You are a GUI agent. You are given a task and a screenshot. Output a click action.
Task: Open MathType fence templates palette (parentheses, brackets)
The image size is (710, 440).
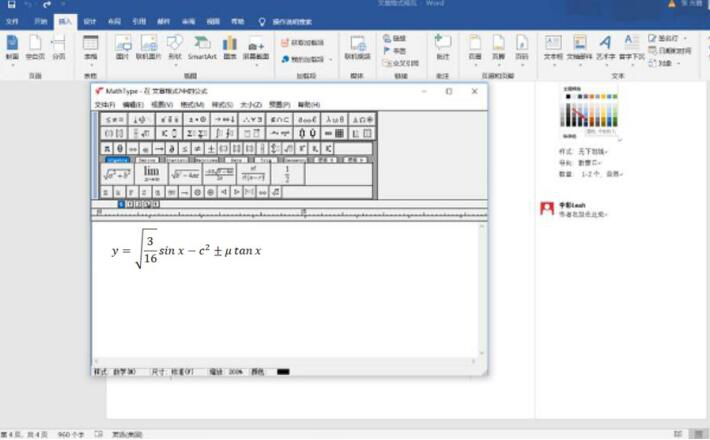pos(114,133)
